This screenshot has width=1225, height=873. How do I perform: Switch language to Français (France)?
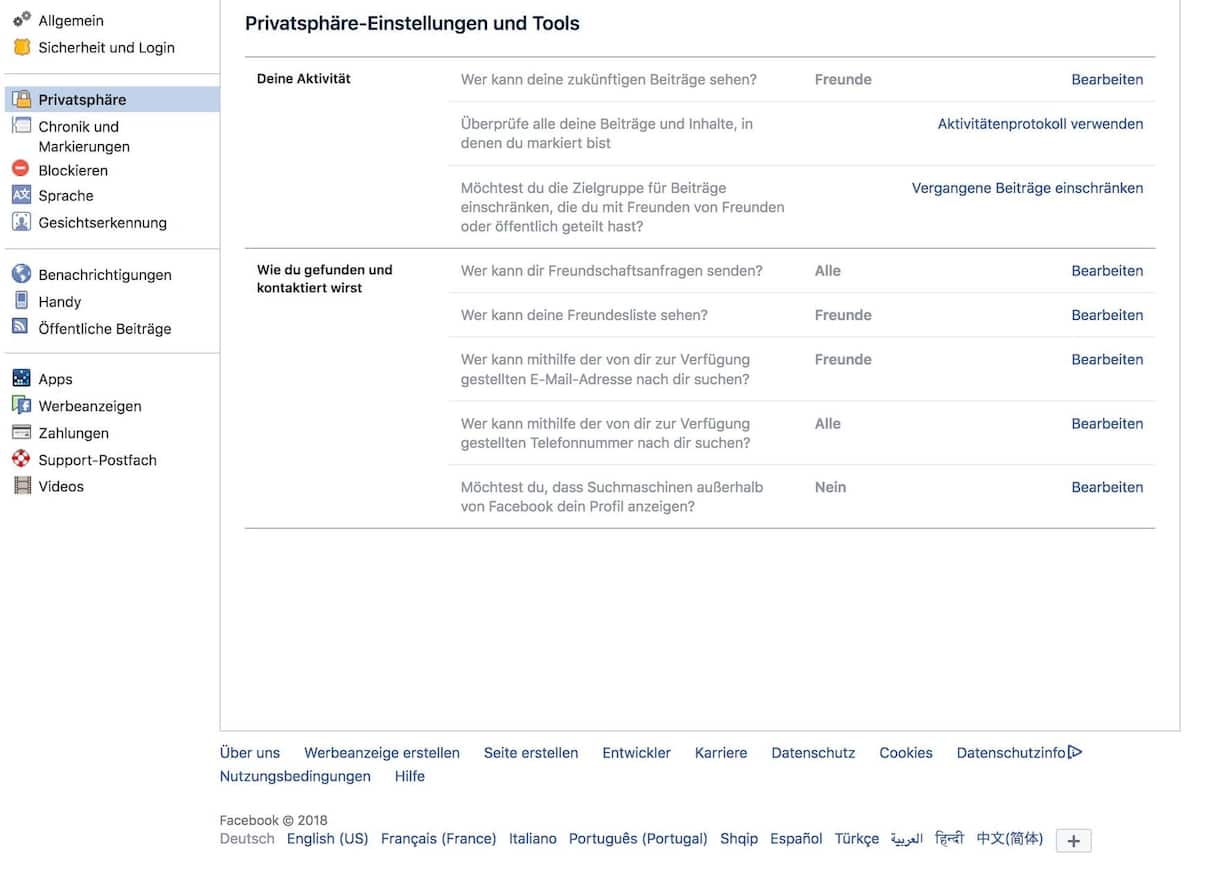tap(438, 839)
